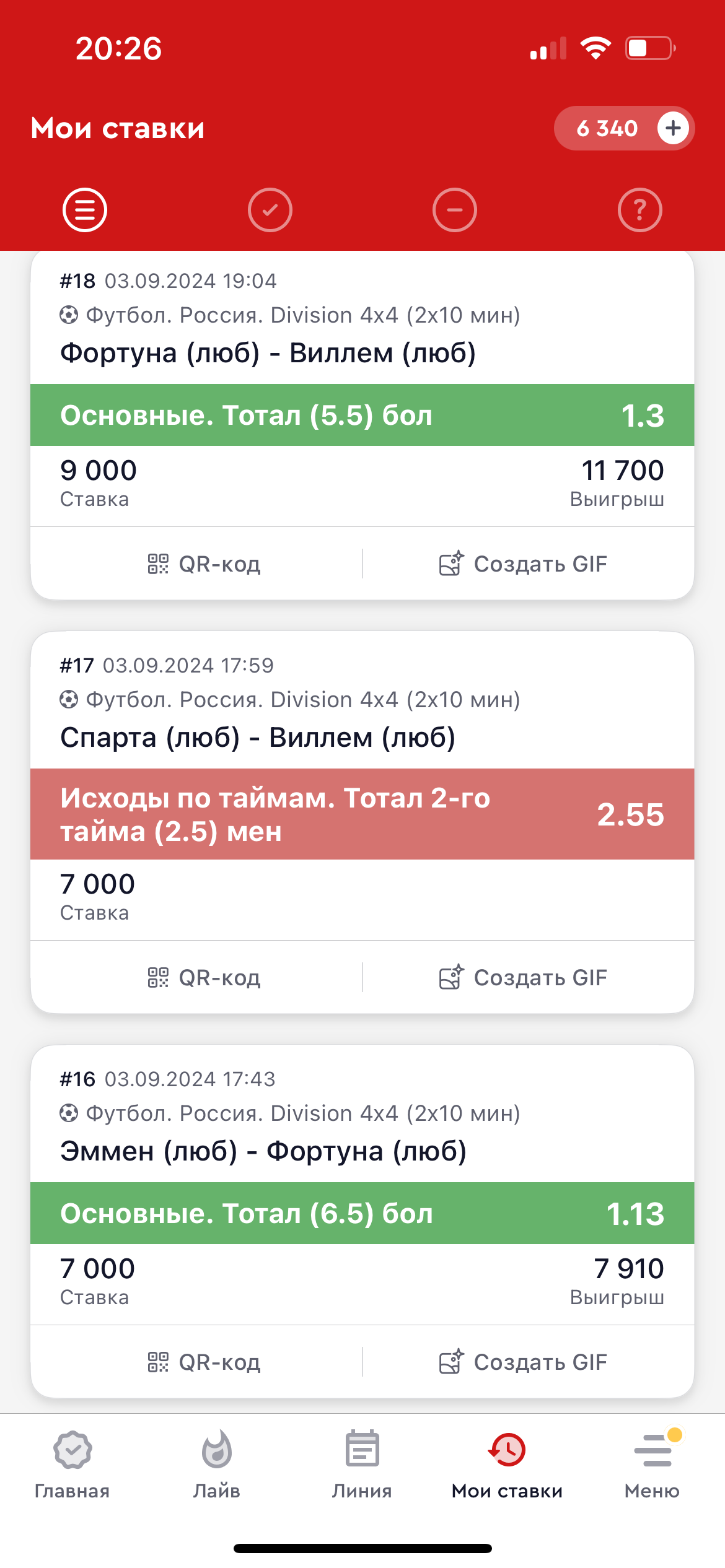725x1568 pixels.
Task: Go to Главная tab
Action: (x=72, y=1465)
